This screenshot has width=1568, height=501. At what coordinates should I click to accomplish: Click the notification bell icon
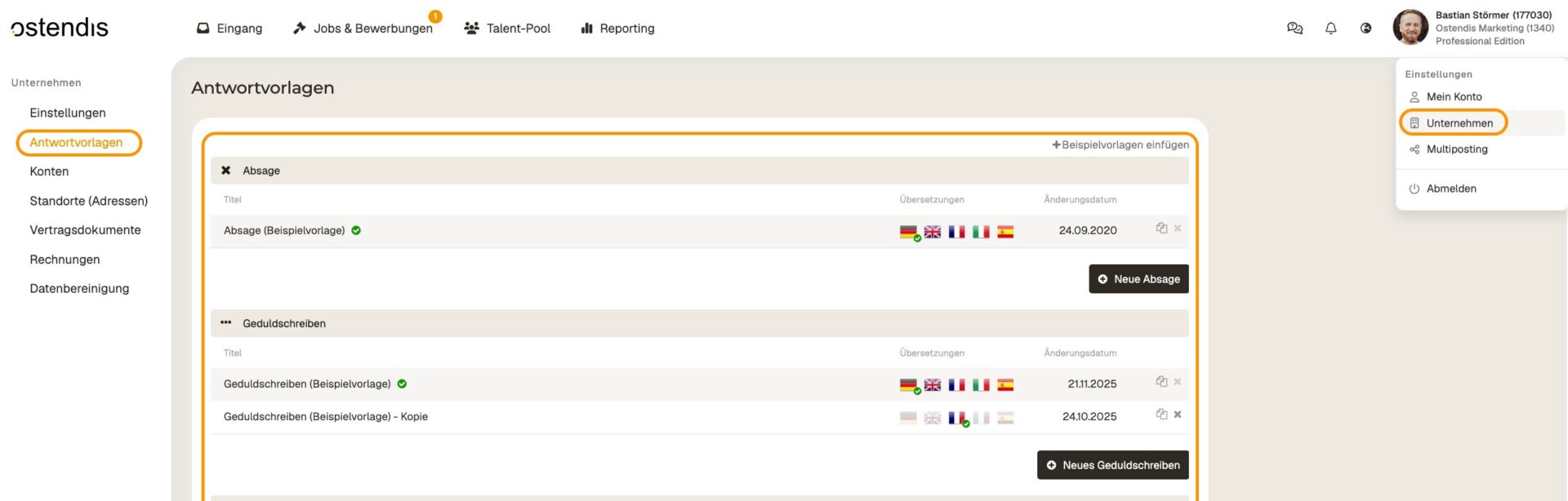(1330, 29)
